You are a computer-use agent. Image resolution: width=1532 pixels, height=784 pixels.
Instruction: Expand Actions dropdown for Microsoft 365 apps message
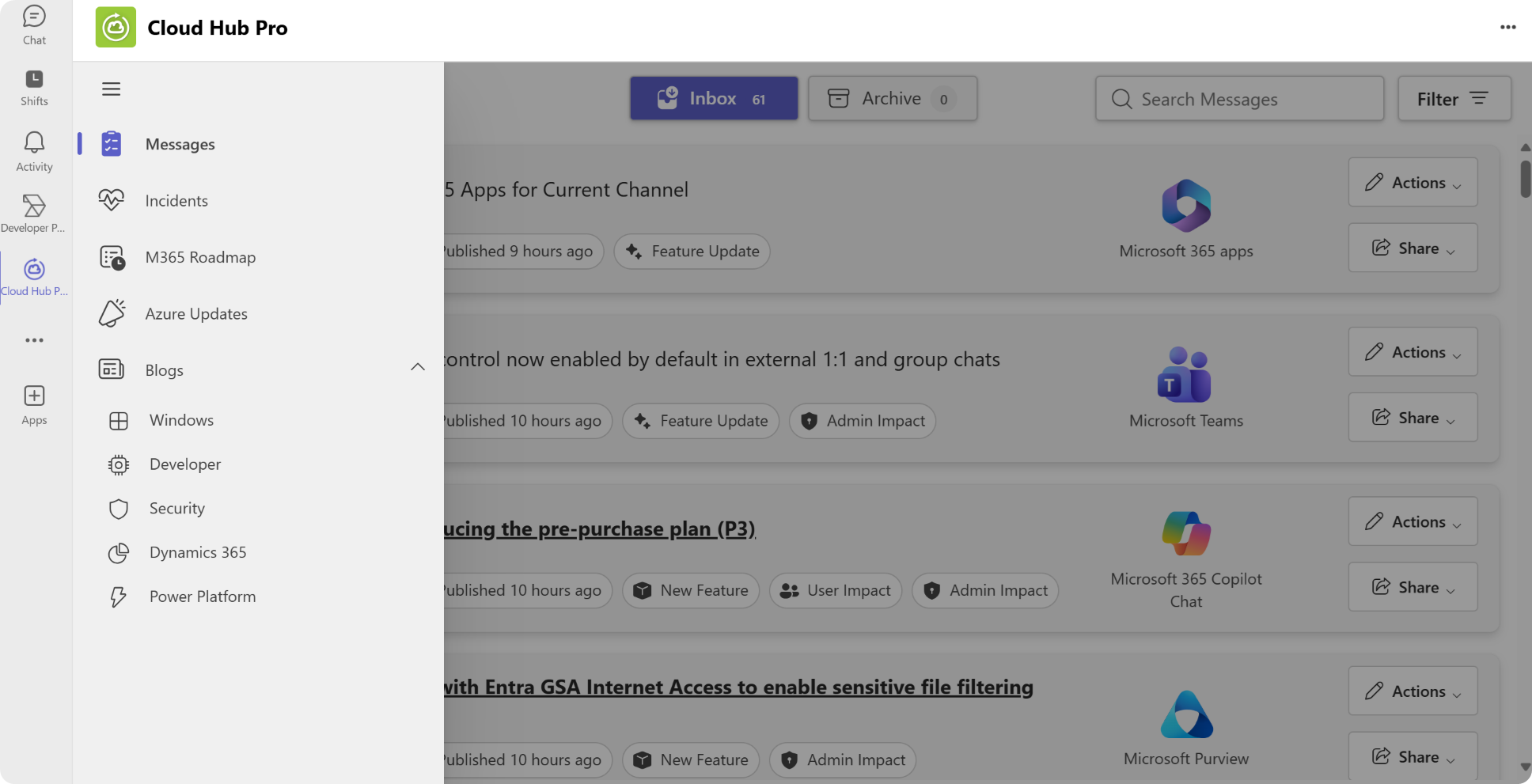[x=1413, y=183]
